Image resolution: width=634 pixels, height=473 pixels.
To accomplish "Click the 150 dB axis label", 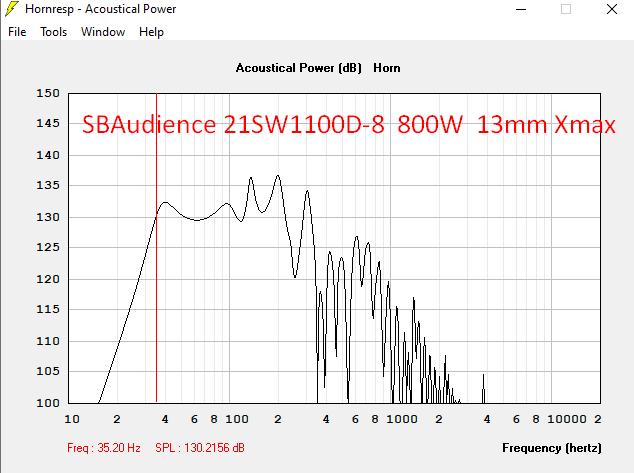I will pos(48,93).
